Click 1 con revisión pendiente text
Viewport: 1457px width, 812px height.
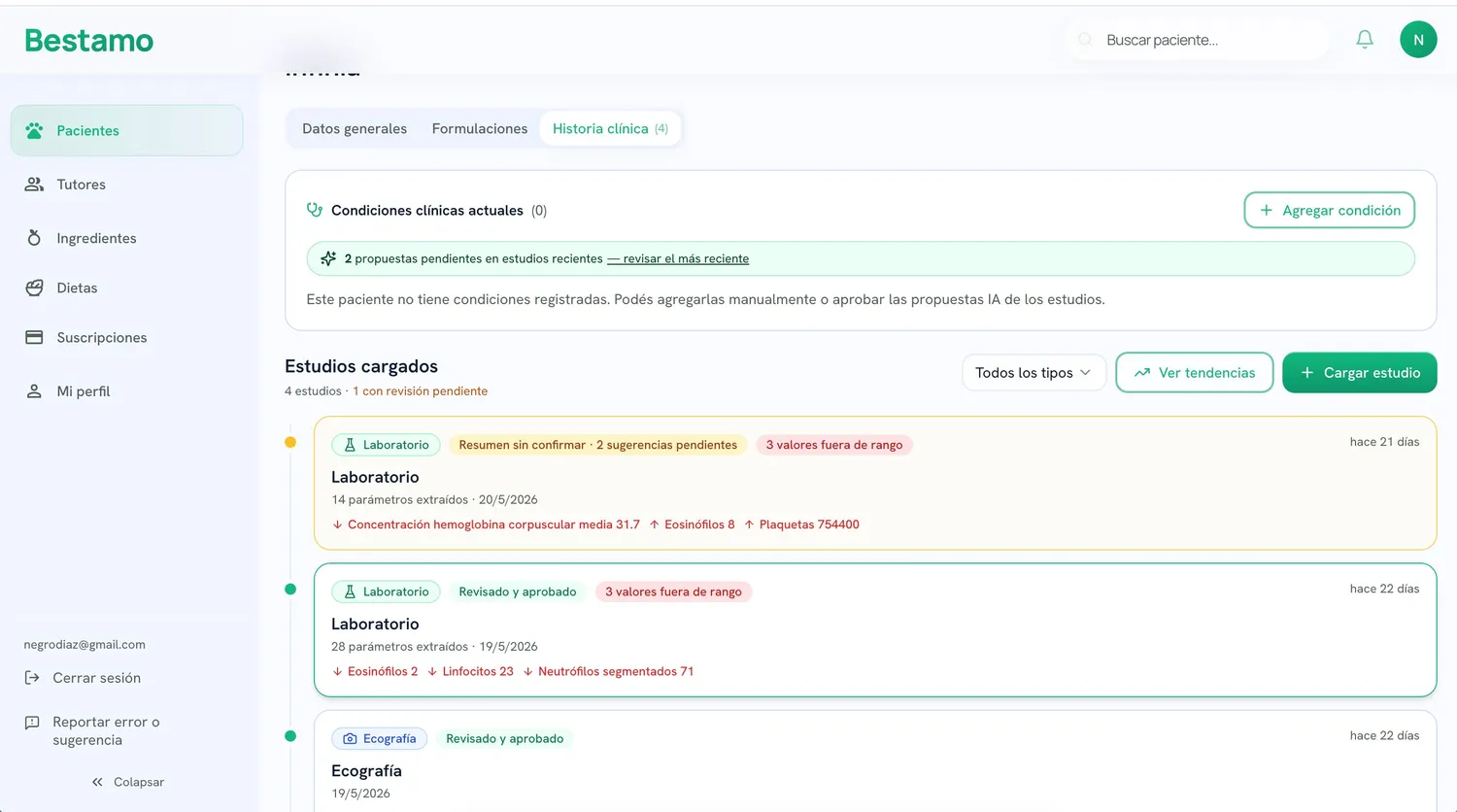pyautogui.click(x=420, y=390)
